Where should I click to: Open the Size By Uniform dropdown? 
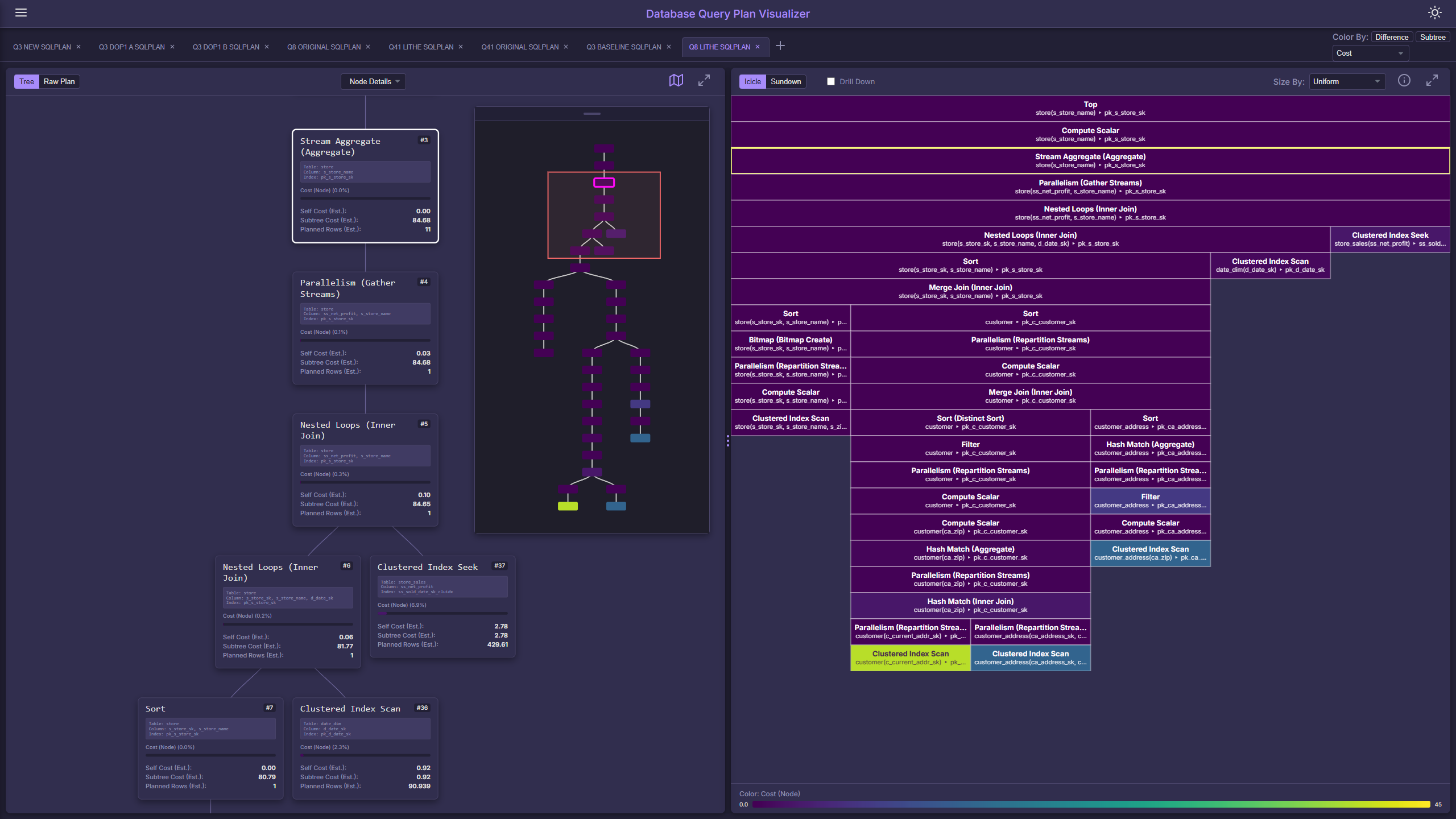click(x=1346, y=81)
